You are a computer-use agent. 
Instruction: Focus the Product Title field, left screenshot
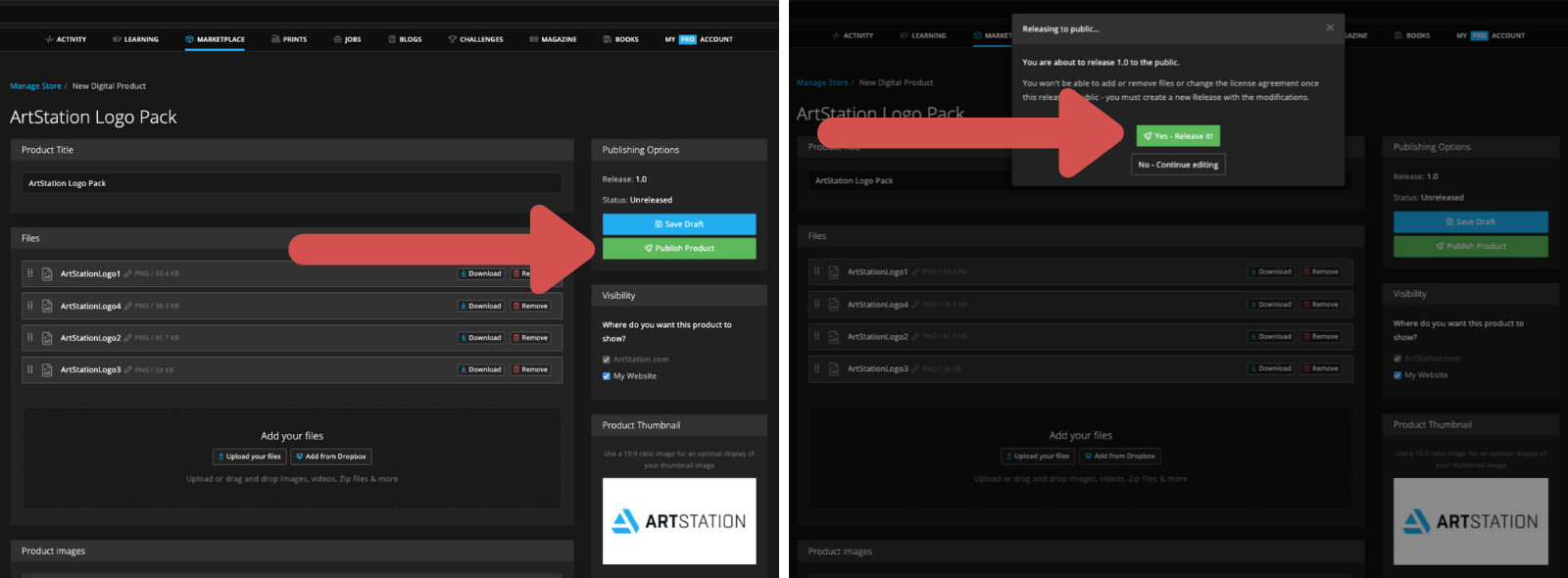(x=292, y=183)
